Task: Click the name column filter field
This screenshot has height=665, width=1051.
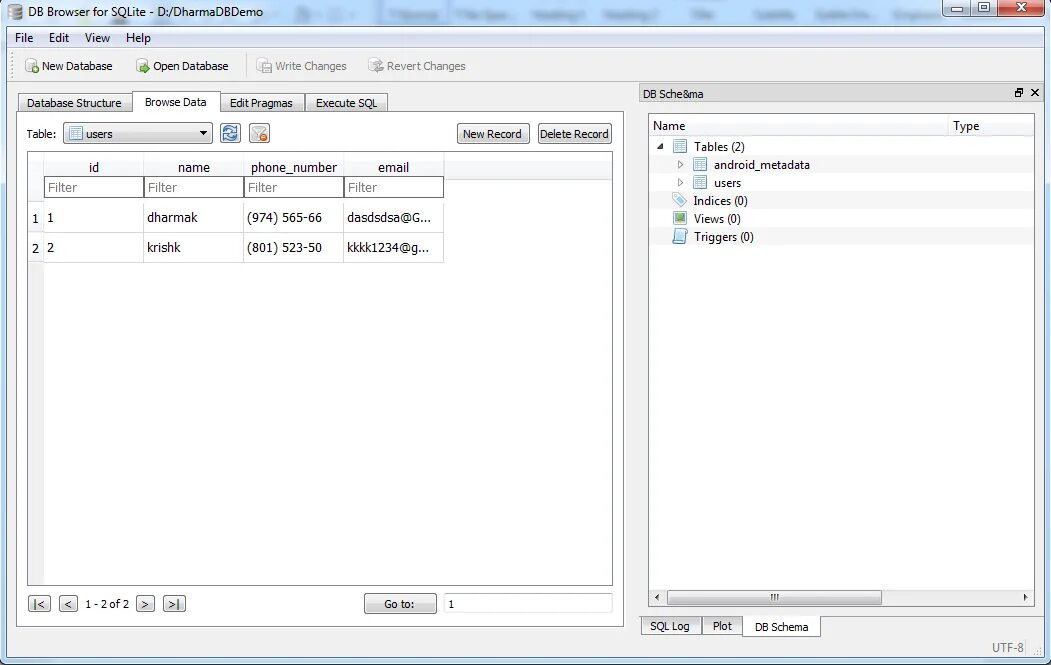Action: tap(194, 187)
